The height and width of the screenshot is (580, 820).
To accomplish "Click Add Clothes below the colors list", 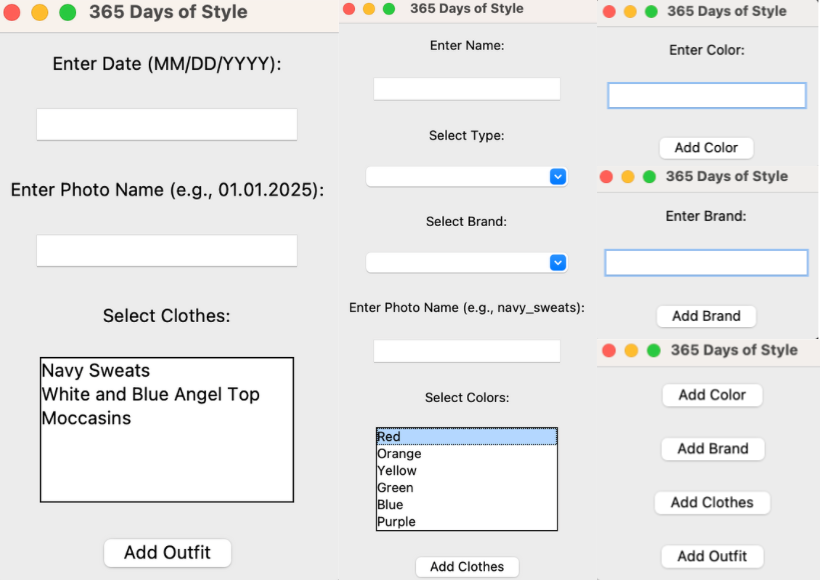I will (x=466, y=566).
